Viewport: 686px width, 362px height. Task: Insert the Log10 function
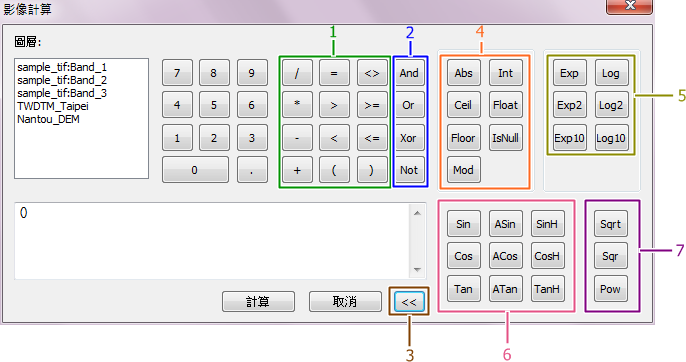coord(611,138)
